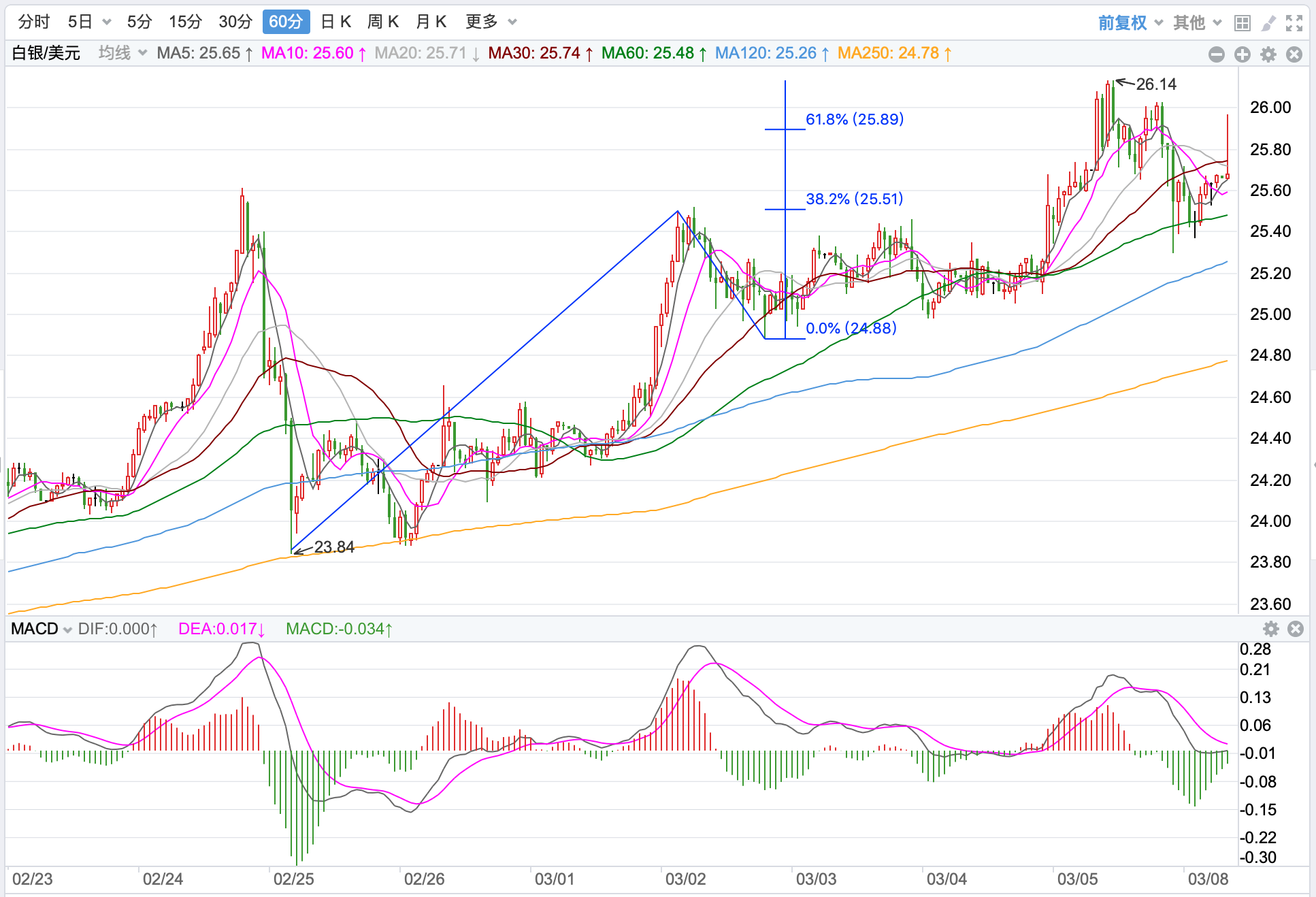Click the MA120: 25.26 label
The height and width of the screenshot is (897, 1316).
click(772, 53)
